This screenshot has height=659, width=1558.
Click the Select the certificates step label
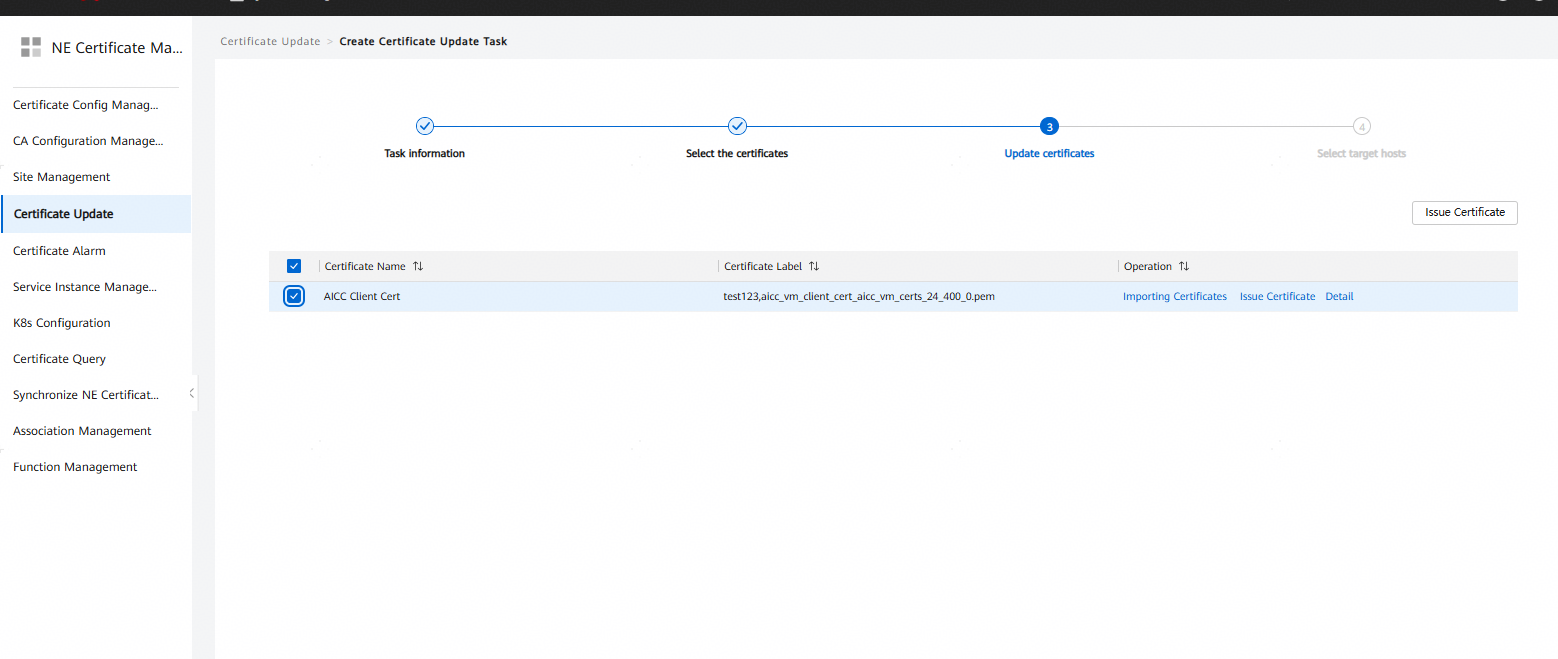coord(737,153)
